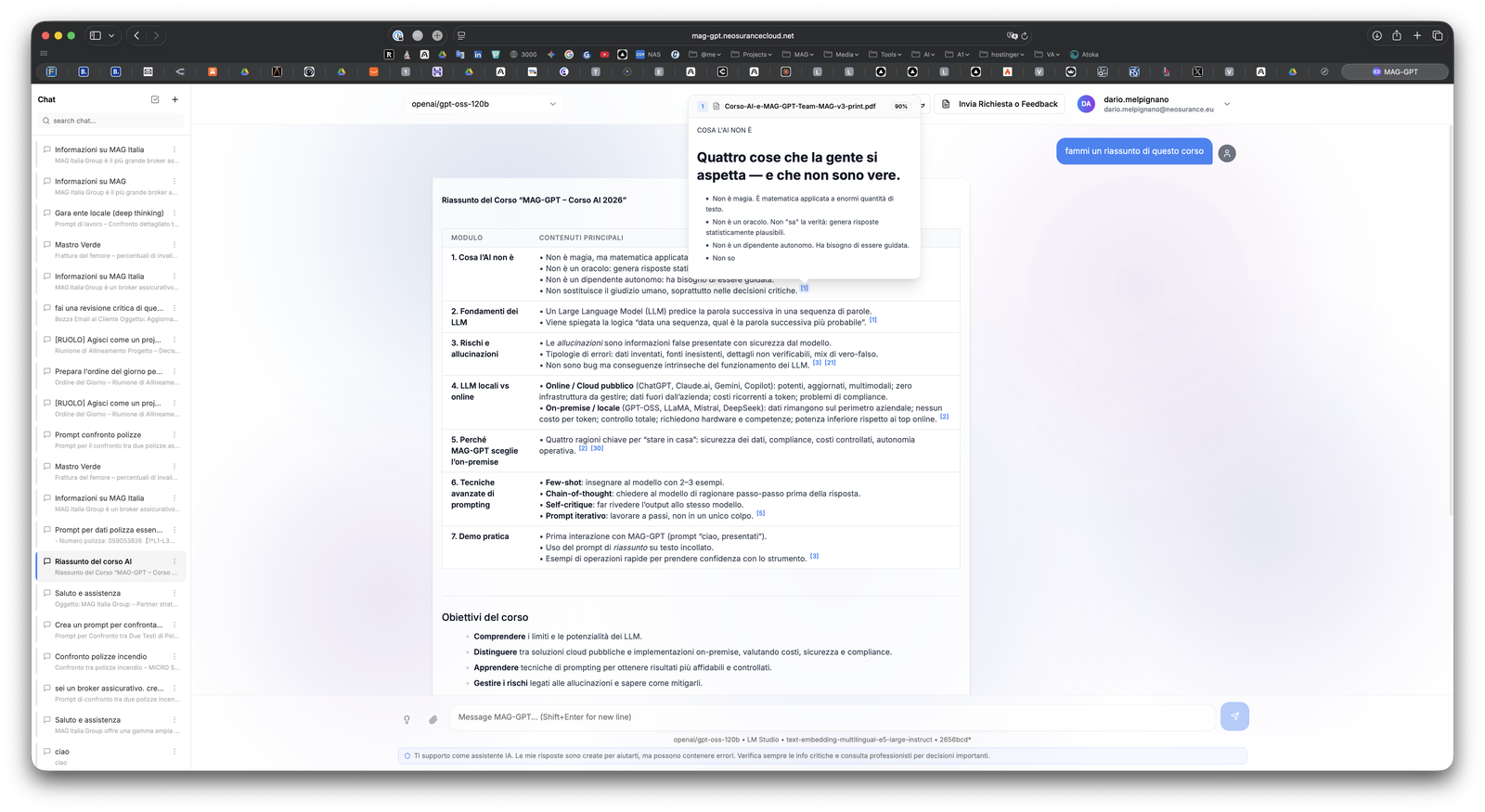Open the MAG bookmarks folder
Viewport: 1485px width, 812px height.
(798, 55)
